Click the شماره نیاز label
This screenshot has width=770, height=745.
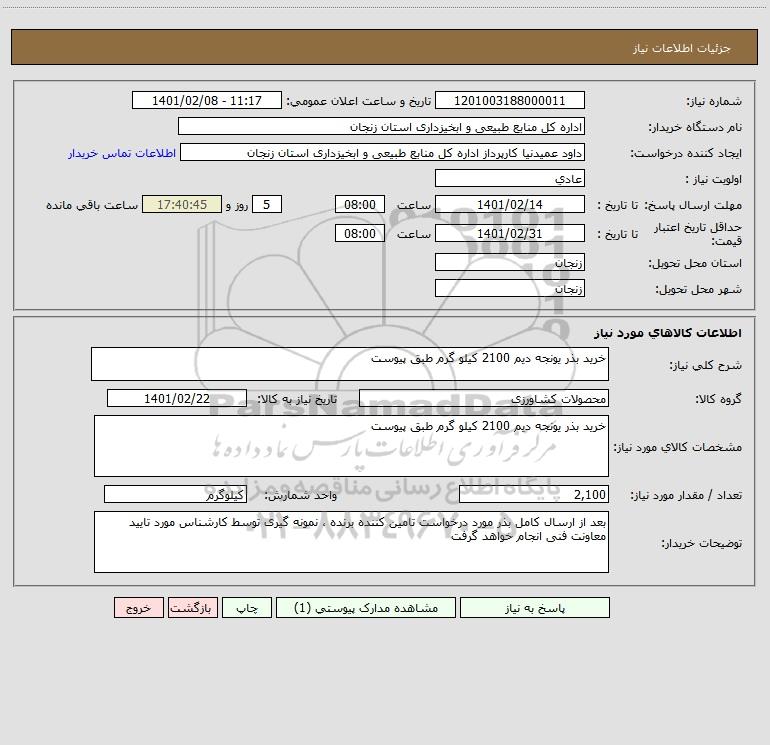(714, 101)
